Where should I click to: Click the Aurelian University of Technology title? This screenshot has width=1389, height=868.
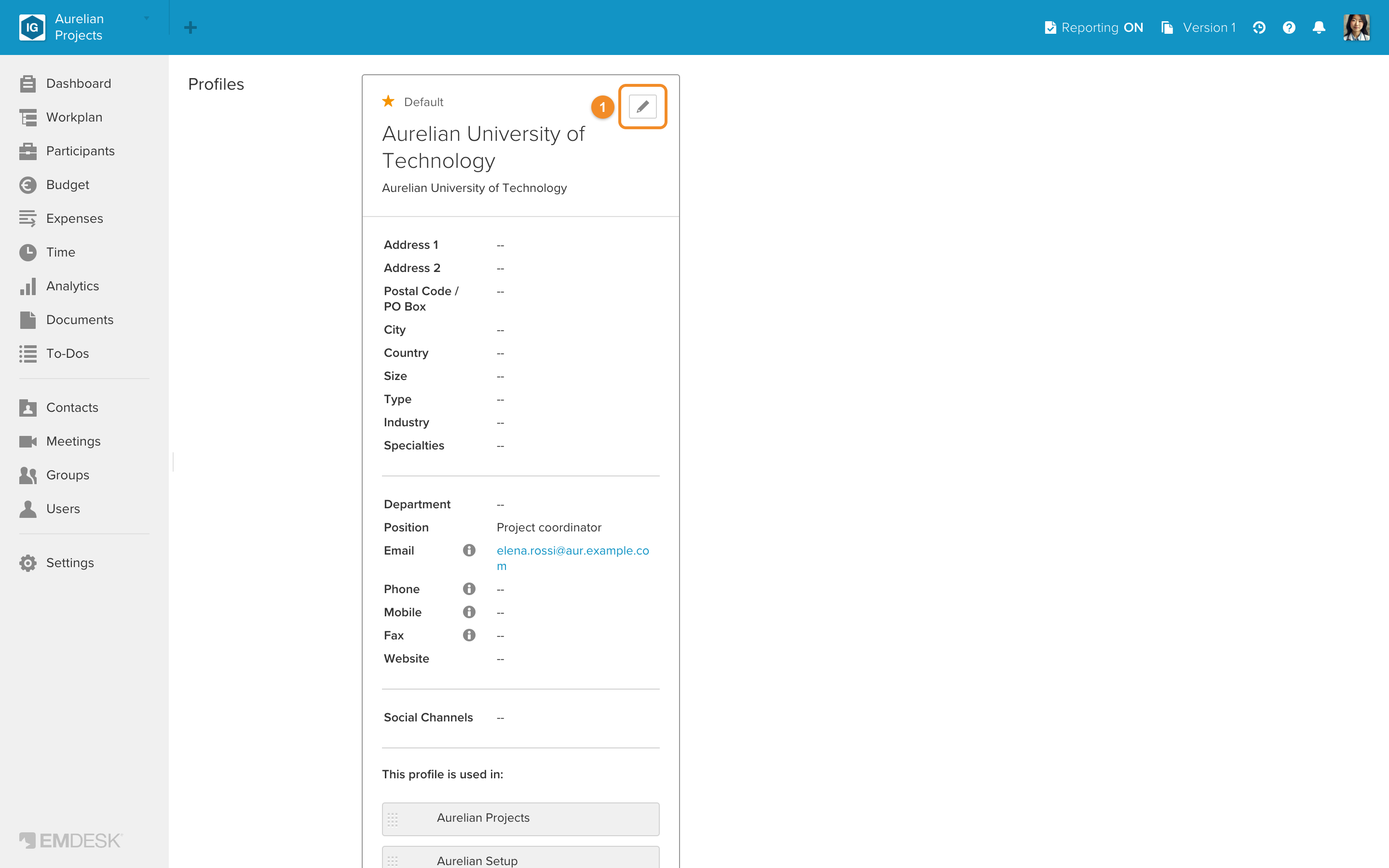483,147
